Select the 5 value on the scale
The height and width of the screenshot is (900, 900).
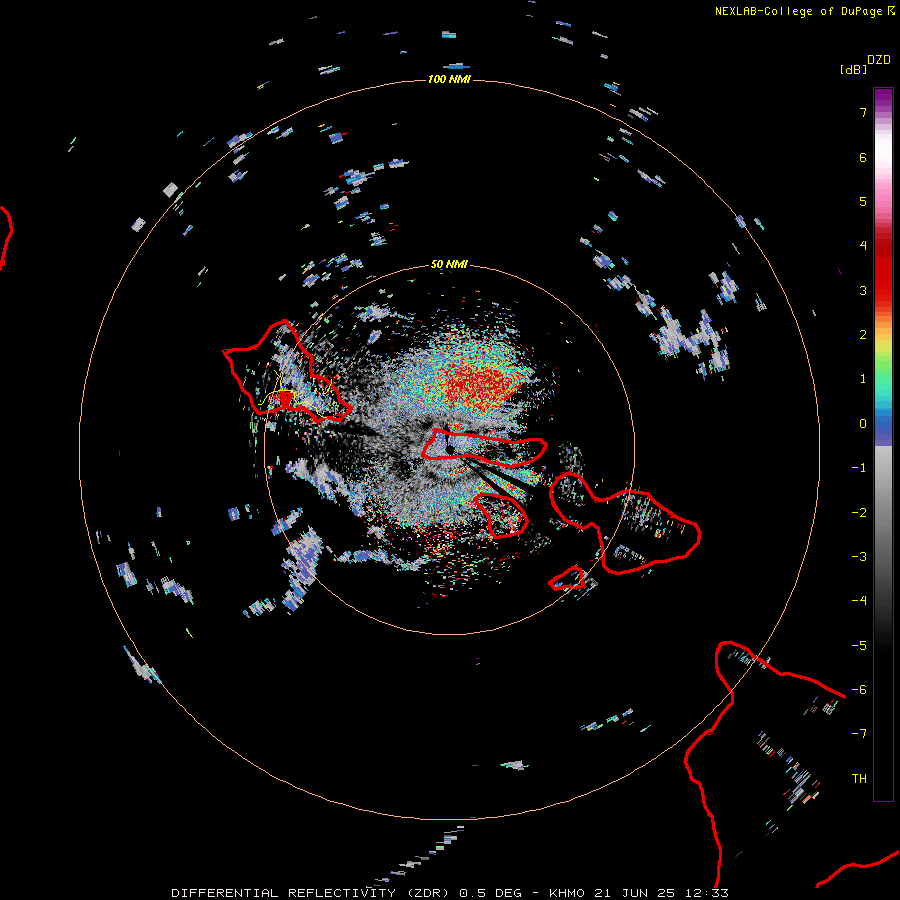[863, 201]
